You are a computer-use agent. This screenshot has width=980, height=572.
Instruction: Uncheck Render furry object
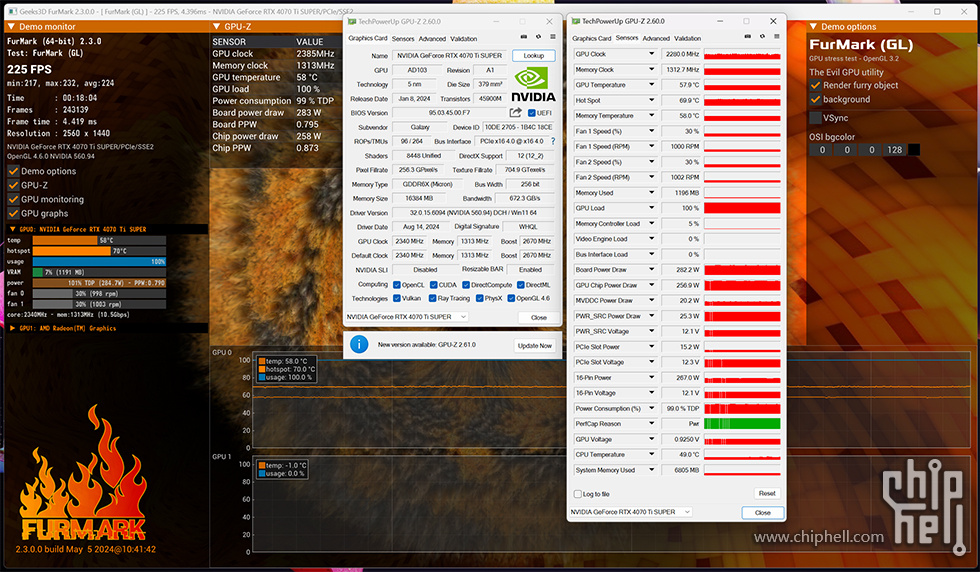point(815,85)
